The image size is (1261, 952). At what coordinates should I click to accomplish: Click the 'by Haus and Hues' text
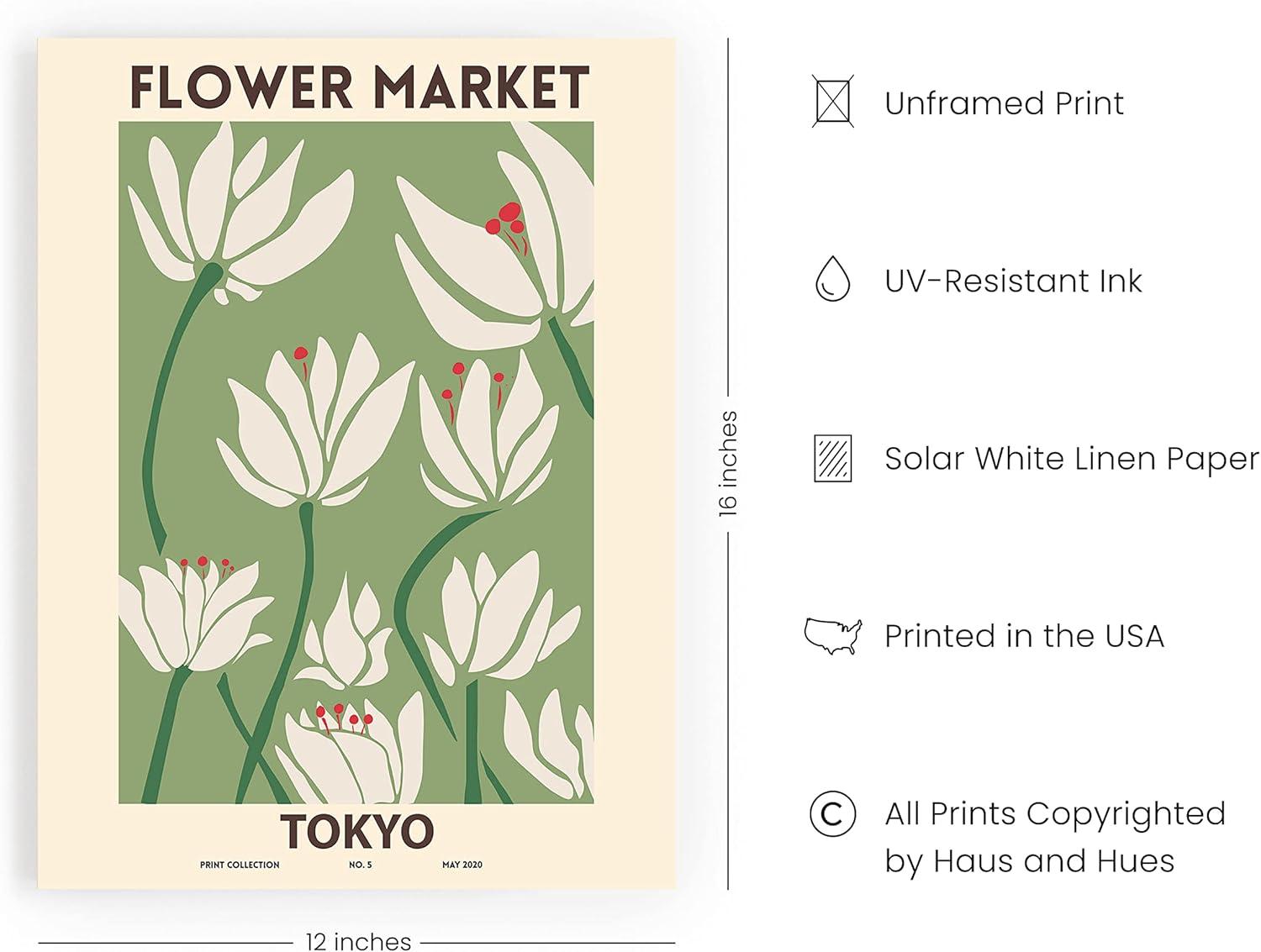tap(1029, 861)
